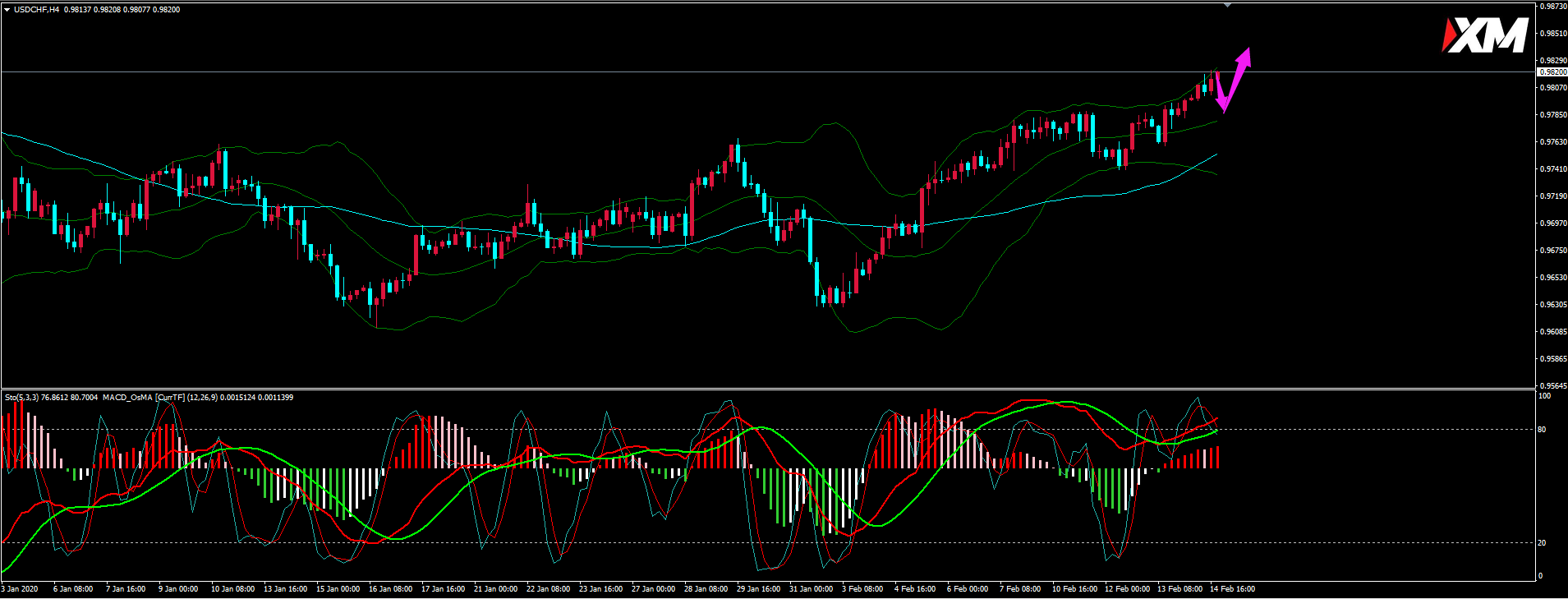
Task: Open the dropdown triangle beside USDCHF,H4
Action: click(x=7, y=10)
